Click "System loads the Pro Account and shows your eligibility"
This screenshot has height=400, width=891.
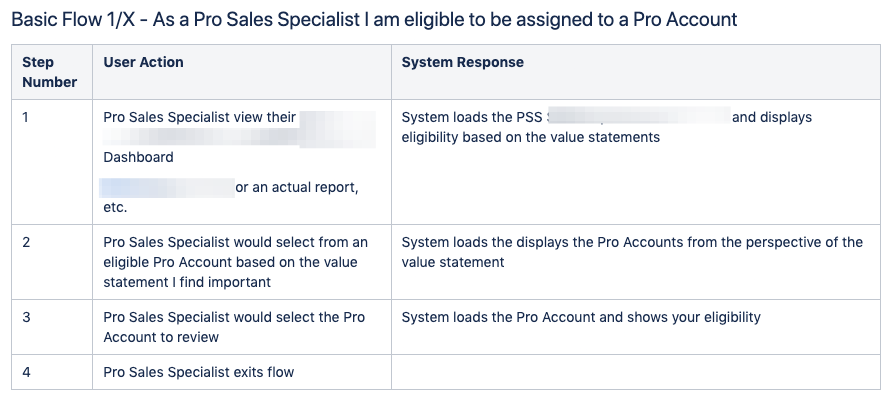[x=581, y=317]
